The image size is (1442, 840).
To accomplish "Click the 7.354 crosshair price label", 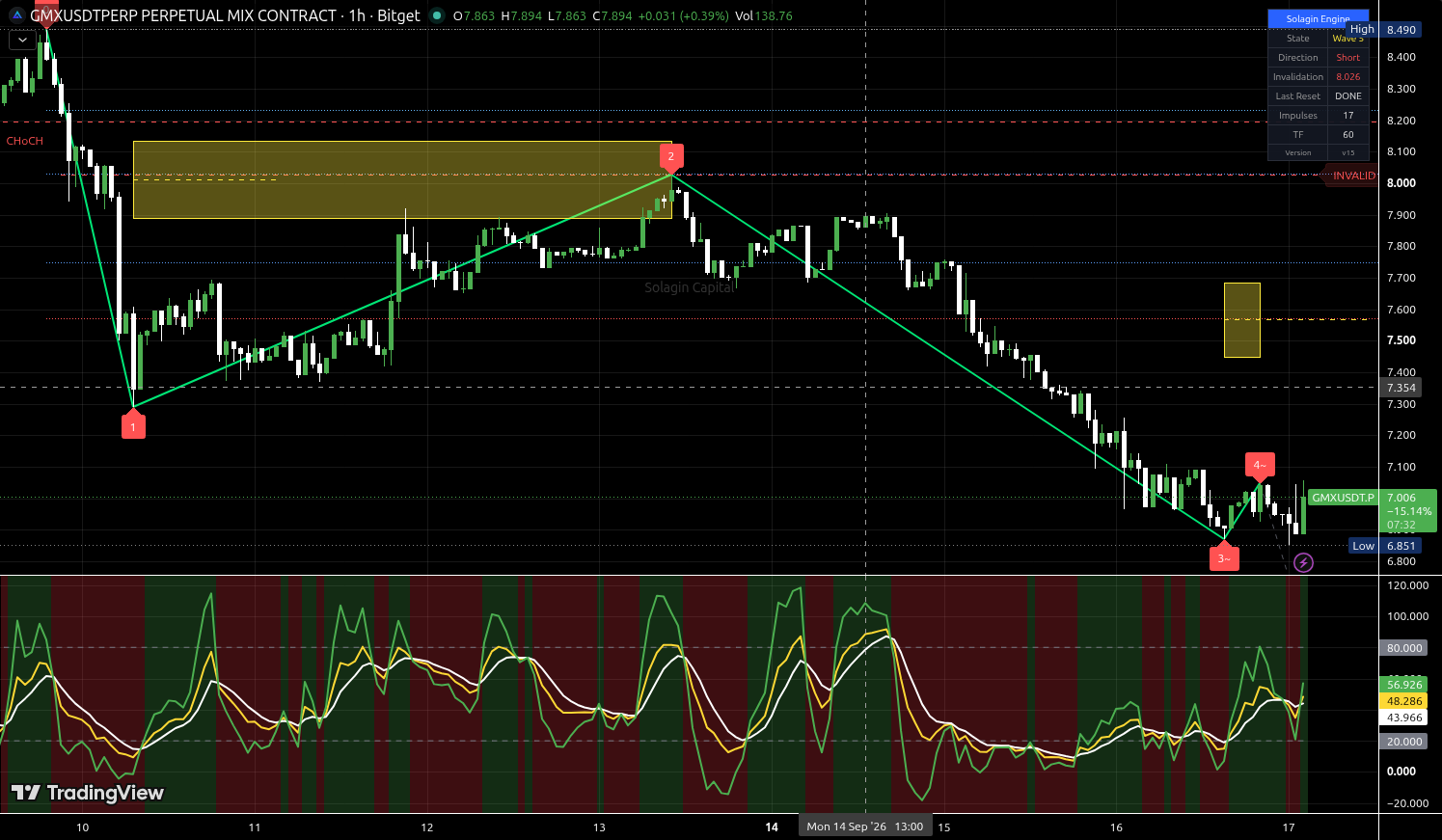I will click(x=1401, y=388).
